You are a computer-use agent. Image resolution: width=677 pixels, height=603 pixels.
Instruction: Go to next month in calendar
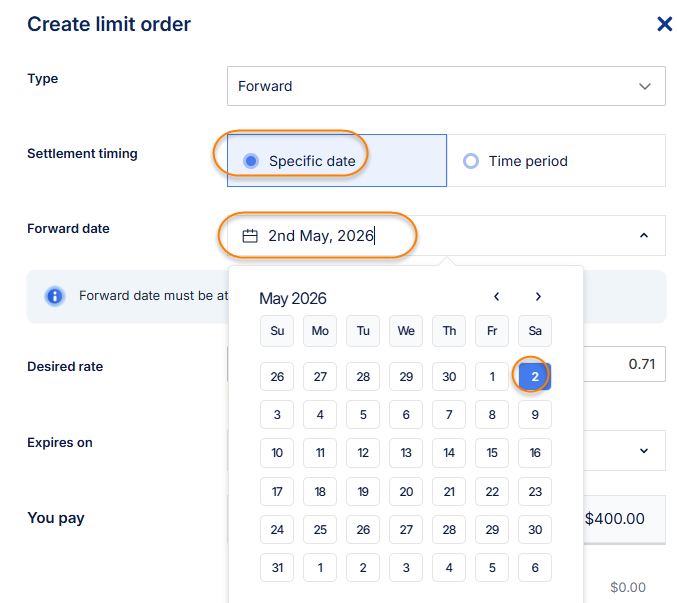coord(538,297)
